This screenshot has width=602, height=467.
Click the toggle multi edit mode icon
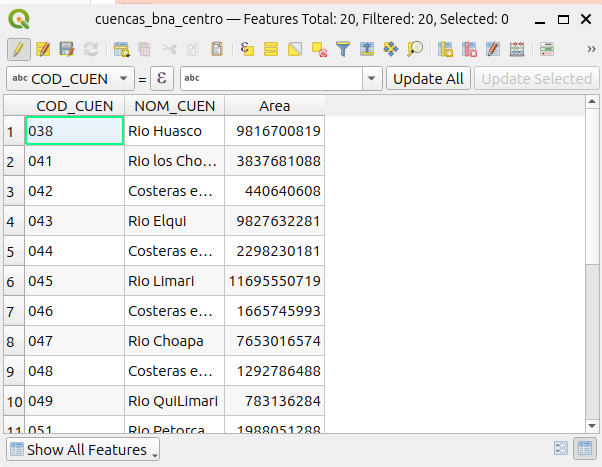click(x=43, y=48)
